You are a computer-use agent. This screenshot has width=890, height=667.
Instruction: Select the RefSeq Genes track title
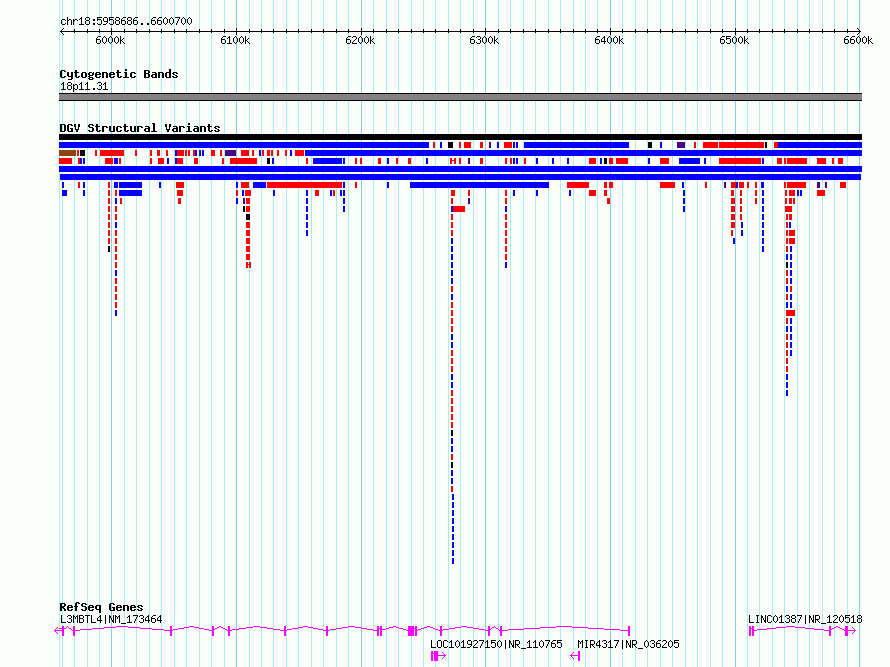101,607
